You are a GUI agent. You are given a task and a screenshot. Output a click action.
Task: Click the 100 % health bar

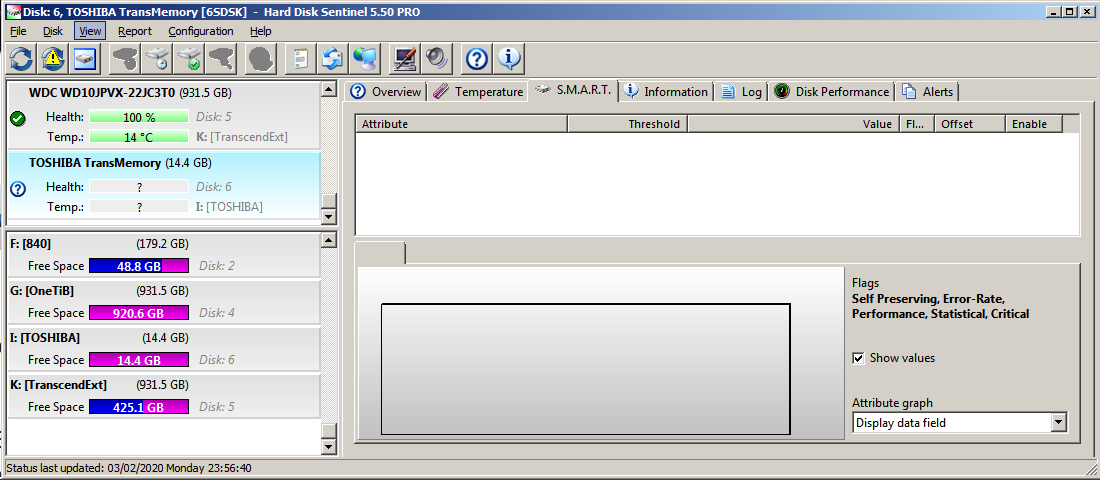(139, 117)
